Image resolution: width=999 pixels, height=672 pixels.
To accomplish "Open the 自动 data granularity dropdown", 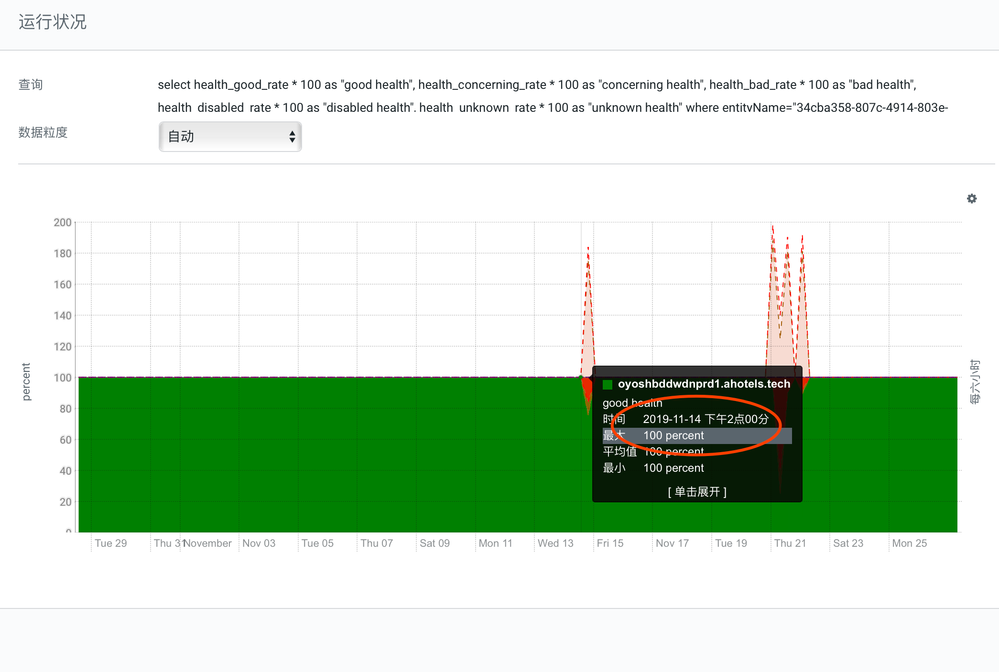I will point(230,137).
